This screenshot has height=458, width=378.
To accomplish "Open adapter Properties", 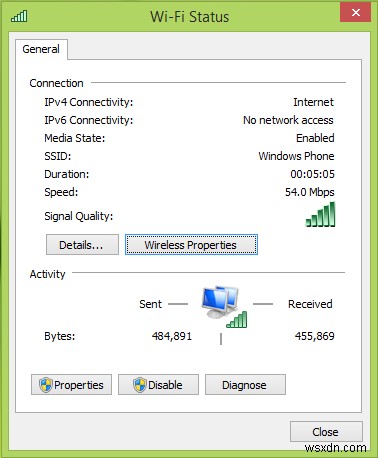I will (71, 385).
